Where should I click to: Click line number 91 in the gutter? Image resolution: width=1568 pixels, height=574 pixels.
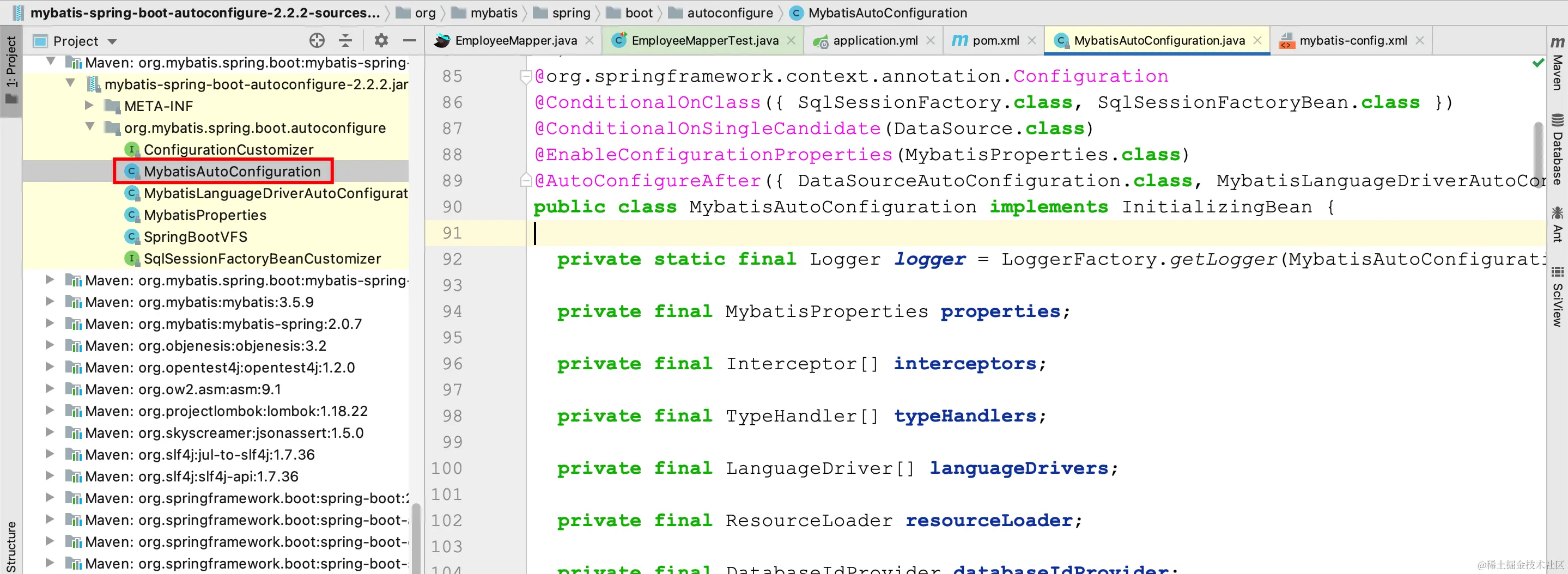pyautogui.click(x=452, y=233)
